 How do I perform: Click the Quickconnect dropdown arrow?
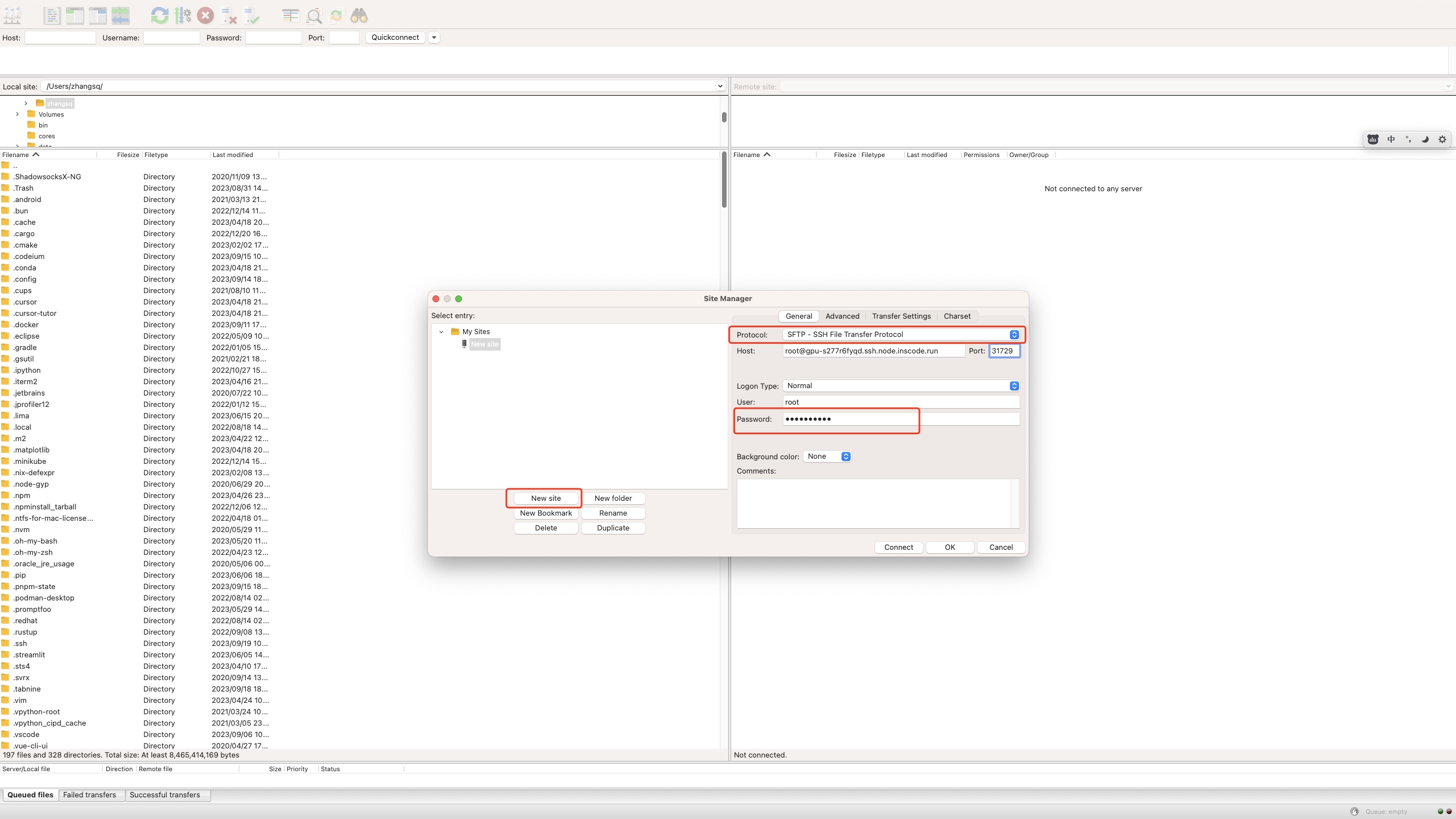435,38
